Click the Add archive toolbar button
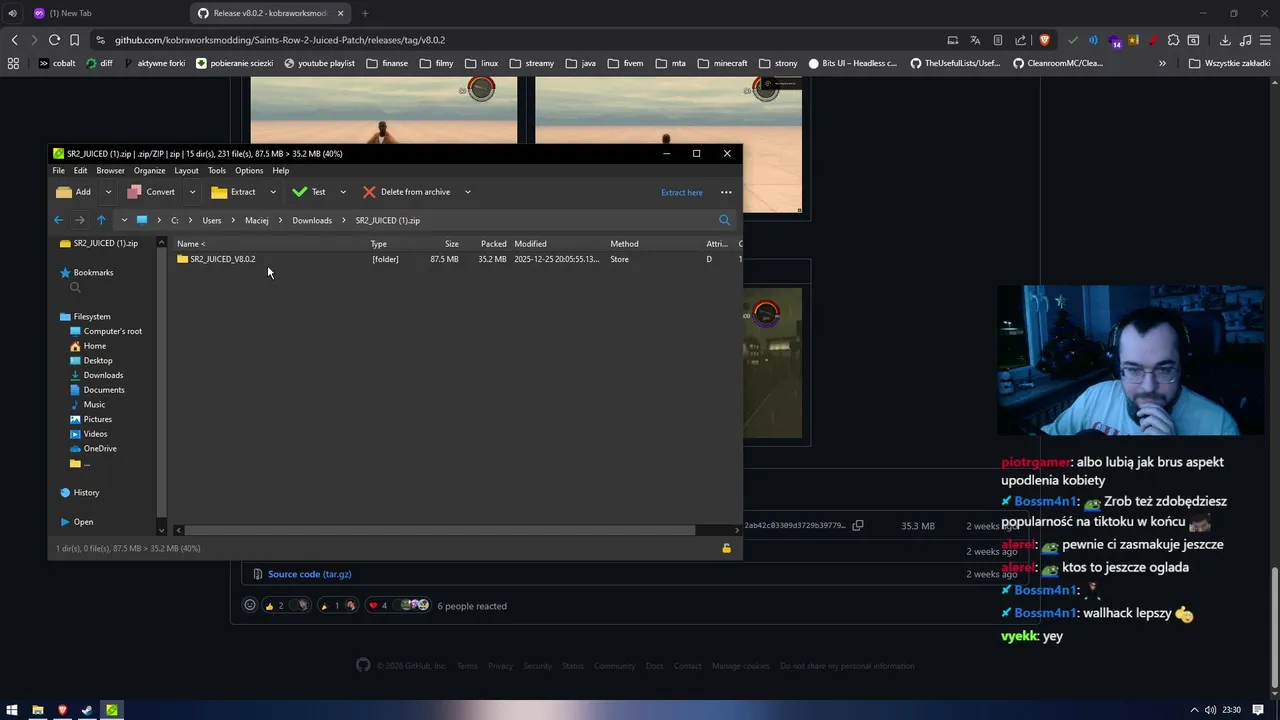Viewport: 1280px width, 720px height. (74, 192)
